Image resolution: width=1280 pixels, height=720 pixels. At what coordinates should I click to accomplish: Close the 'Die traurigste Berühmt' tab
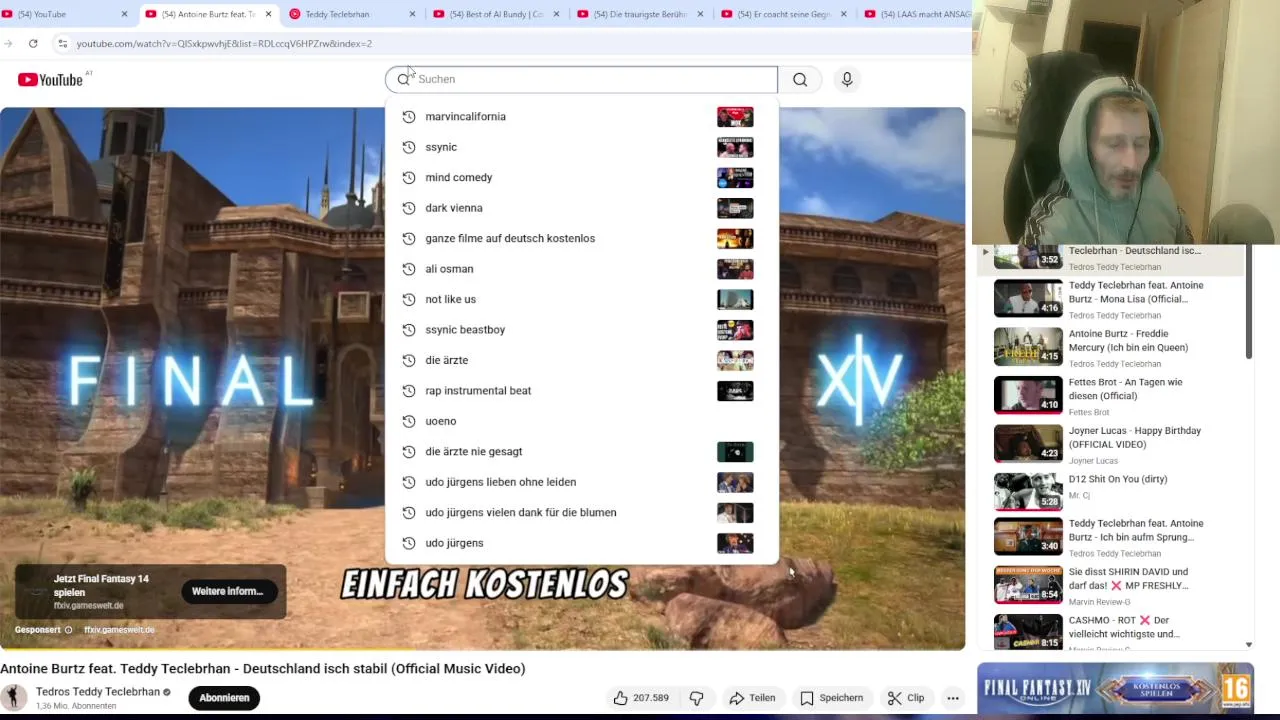coord(700,14)
